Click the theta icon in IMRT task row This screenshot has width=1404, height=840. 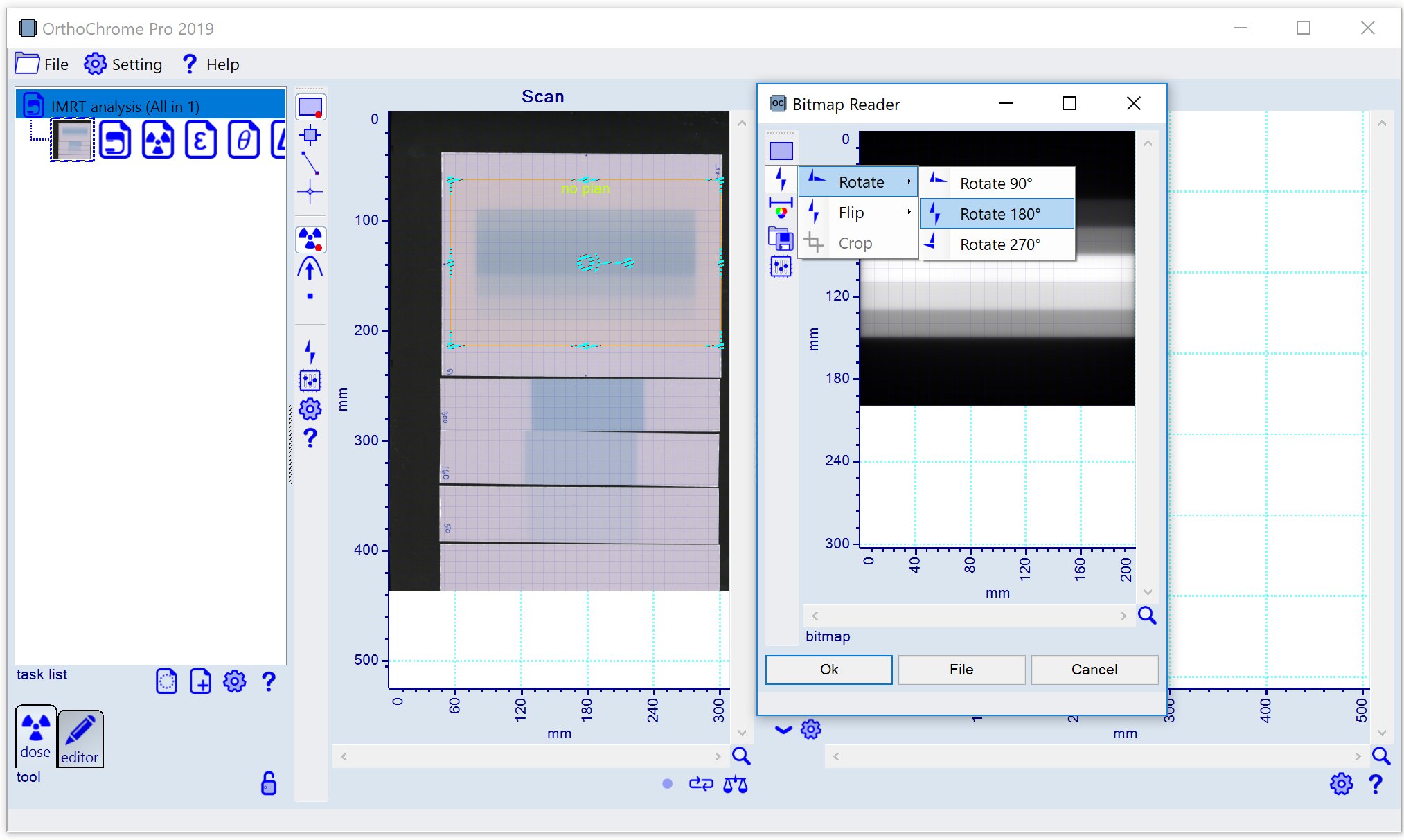pyautogui.click(x=243, y=140)
